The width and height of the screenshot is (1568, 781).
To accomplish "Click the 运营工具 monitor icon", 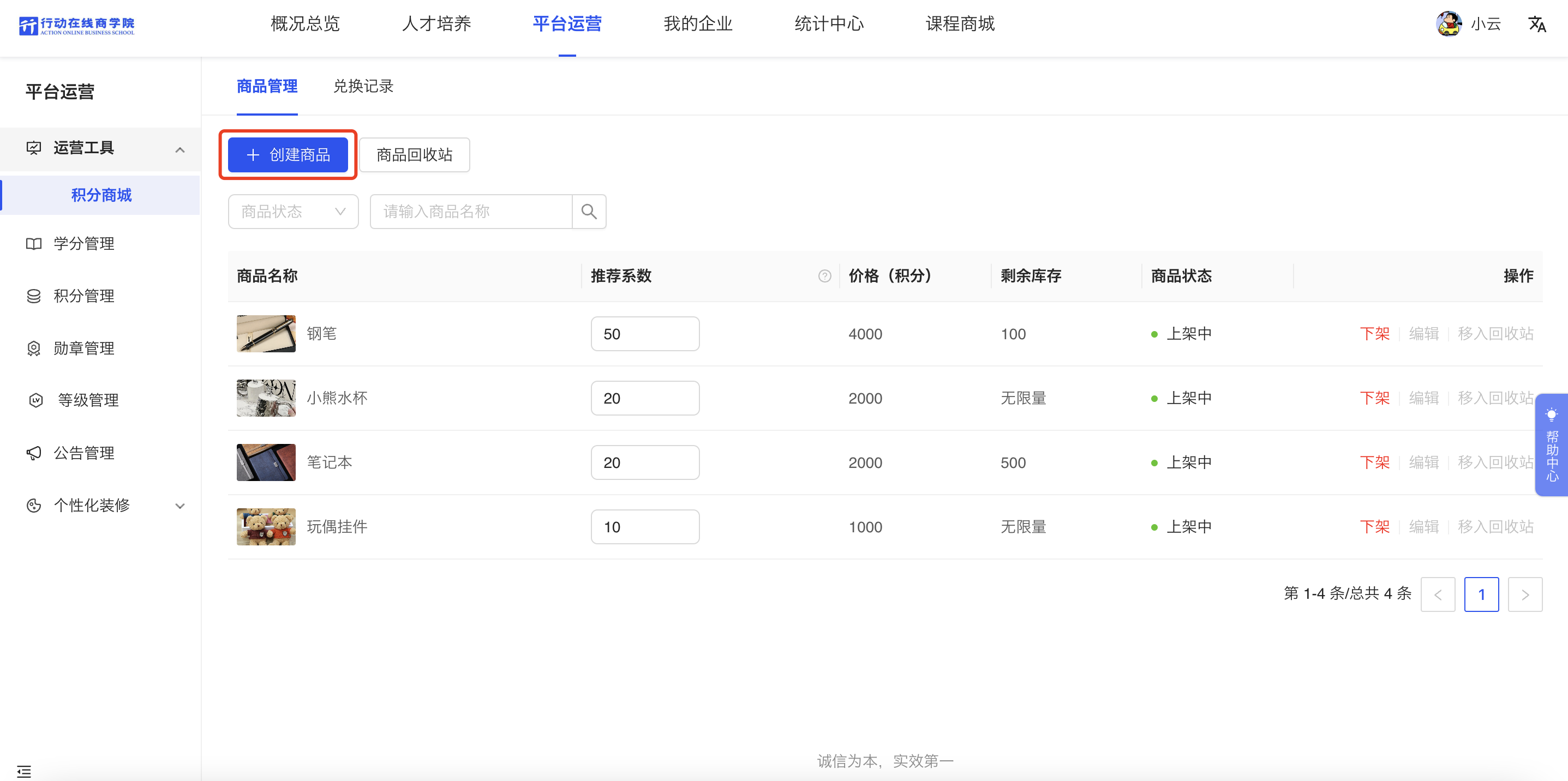I will (x=34, y=148).
